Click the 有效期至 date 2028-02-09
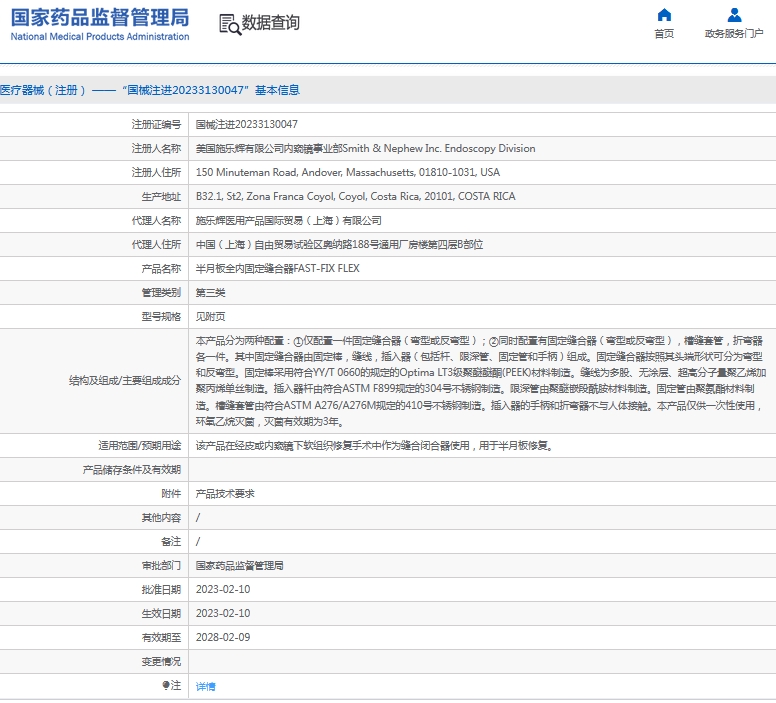Viewport: 776px width, 703px height. pyautogui.click(x=223, y=637)
